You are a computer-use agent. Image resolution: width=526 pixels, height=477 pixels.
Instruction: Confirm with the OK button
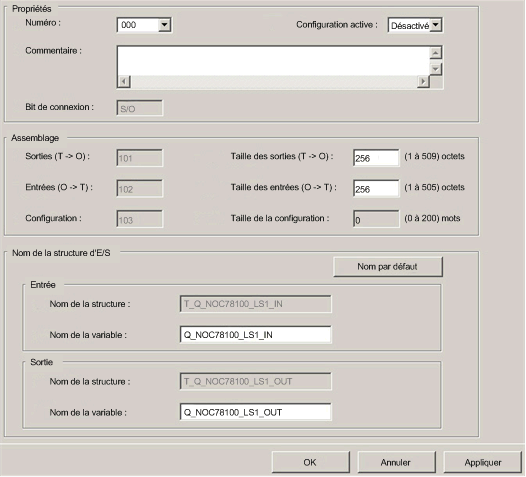coord(311,462)
